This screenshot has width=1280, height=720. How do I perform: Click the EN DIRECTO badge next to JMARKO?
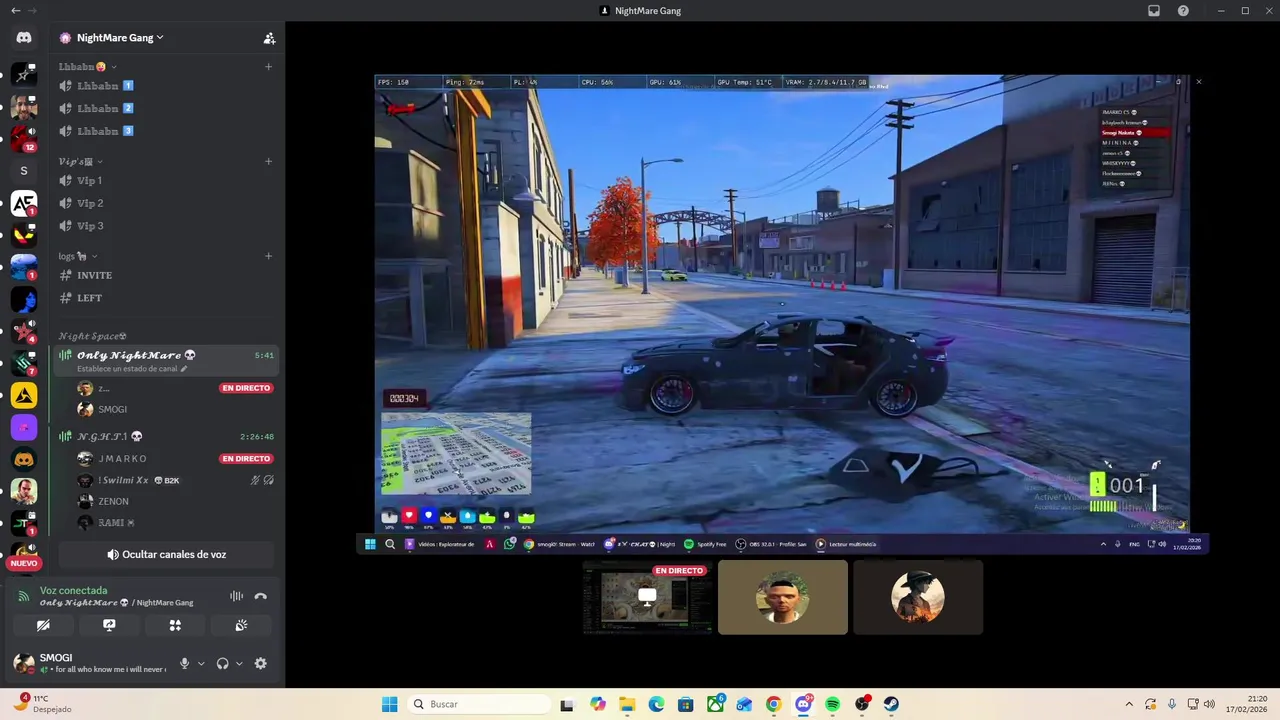point(246,459)
